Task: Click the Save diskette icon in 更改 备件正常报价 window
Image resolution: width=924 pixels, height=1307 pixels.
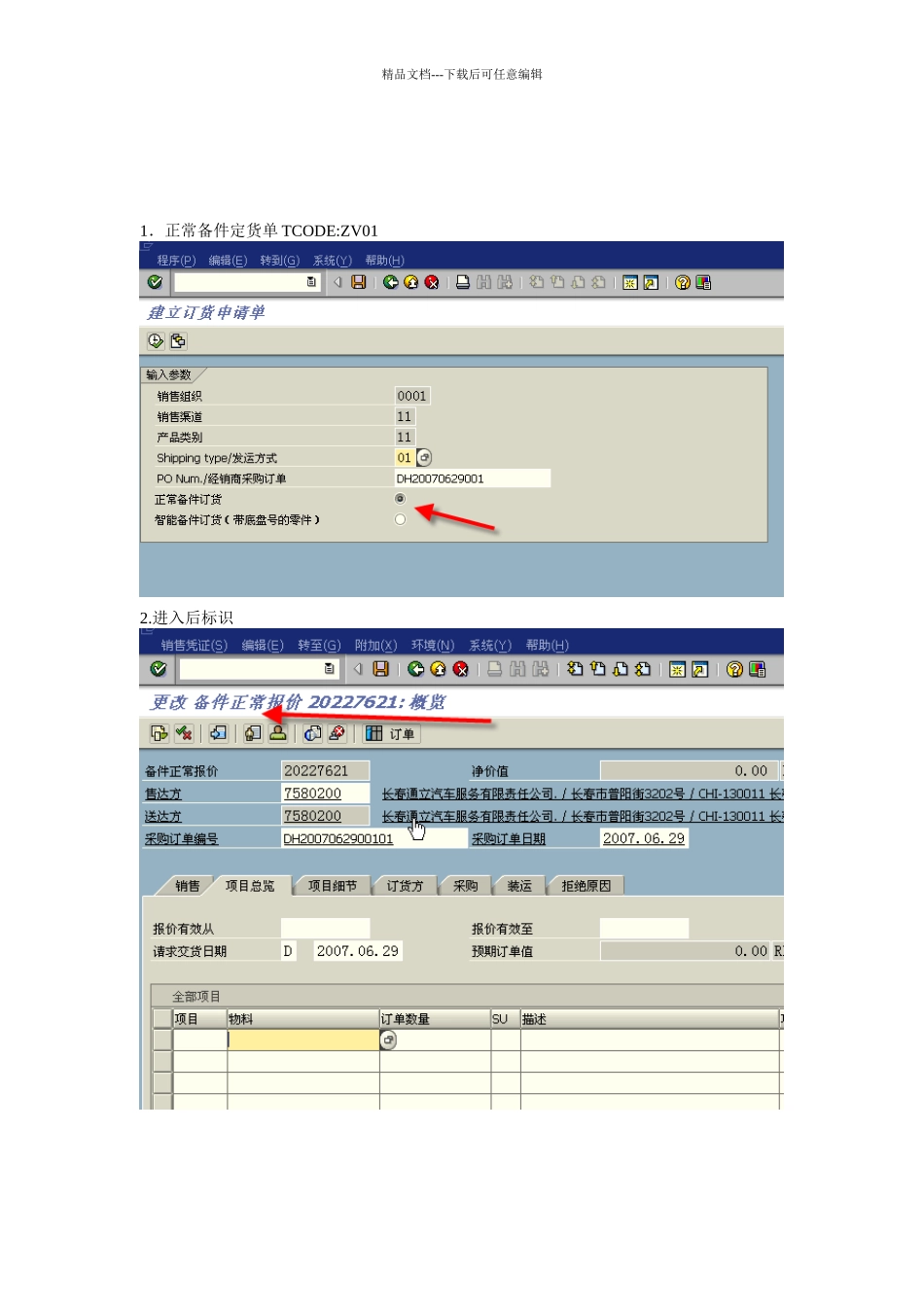Action: [381, 669]
